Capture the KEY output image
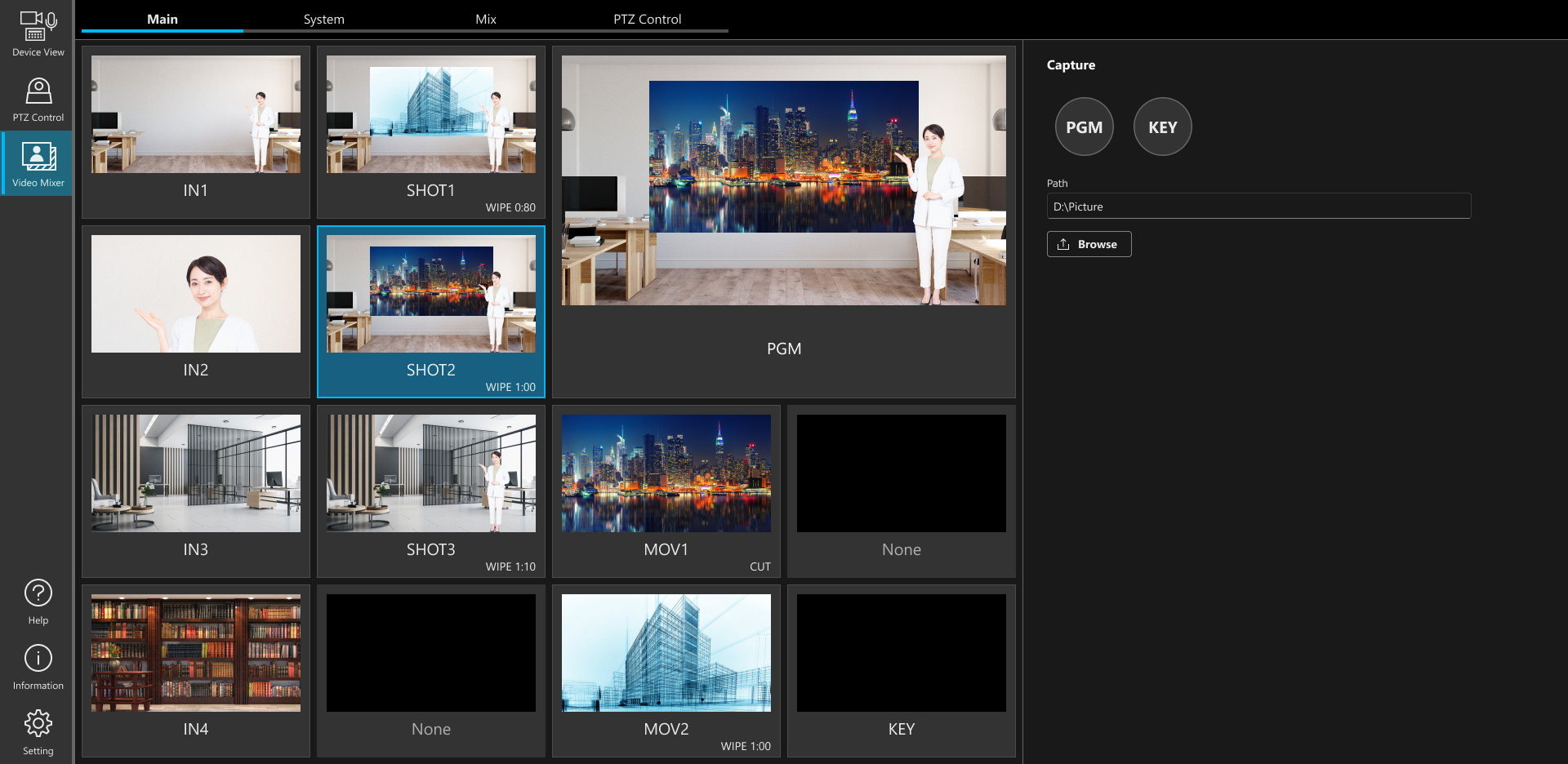The height and width of the screenshot is (764, 1568). (1162, 127)
